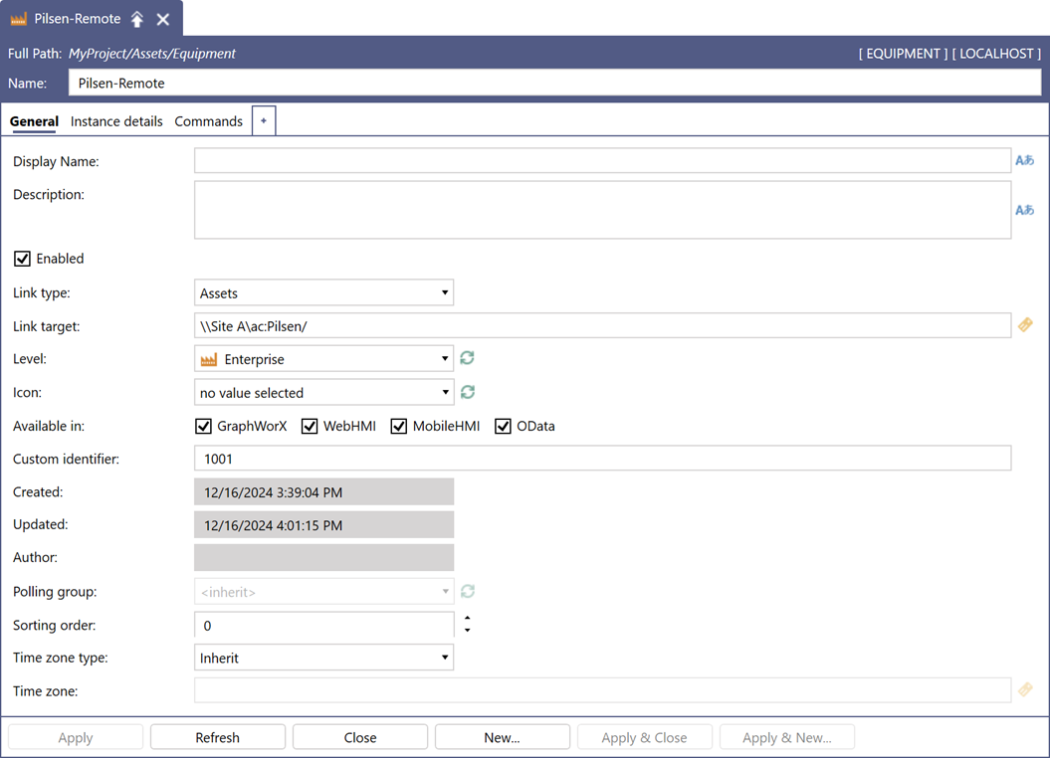Image resolution: width=1050 pixels, height=758 pixels.
Task: Open the Polling group dropdown
Action: (x=324, y=592)
